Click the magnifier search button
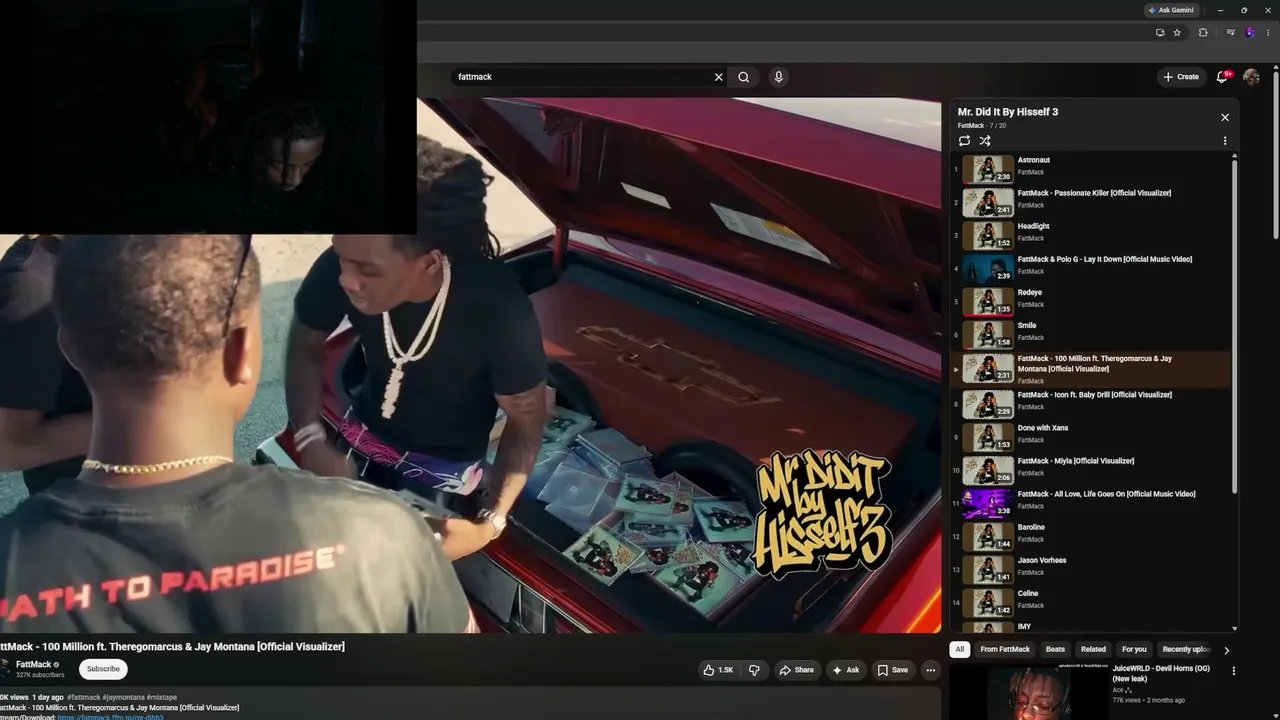Image resolution: width=1280 pixels, height=720 pixels. pyautogui.click(x=744, y=77)
